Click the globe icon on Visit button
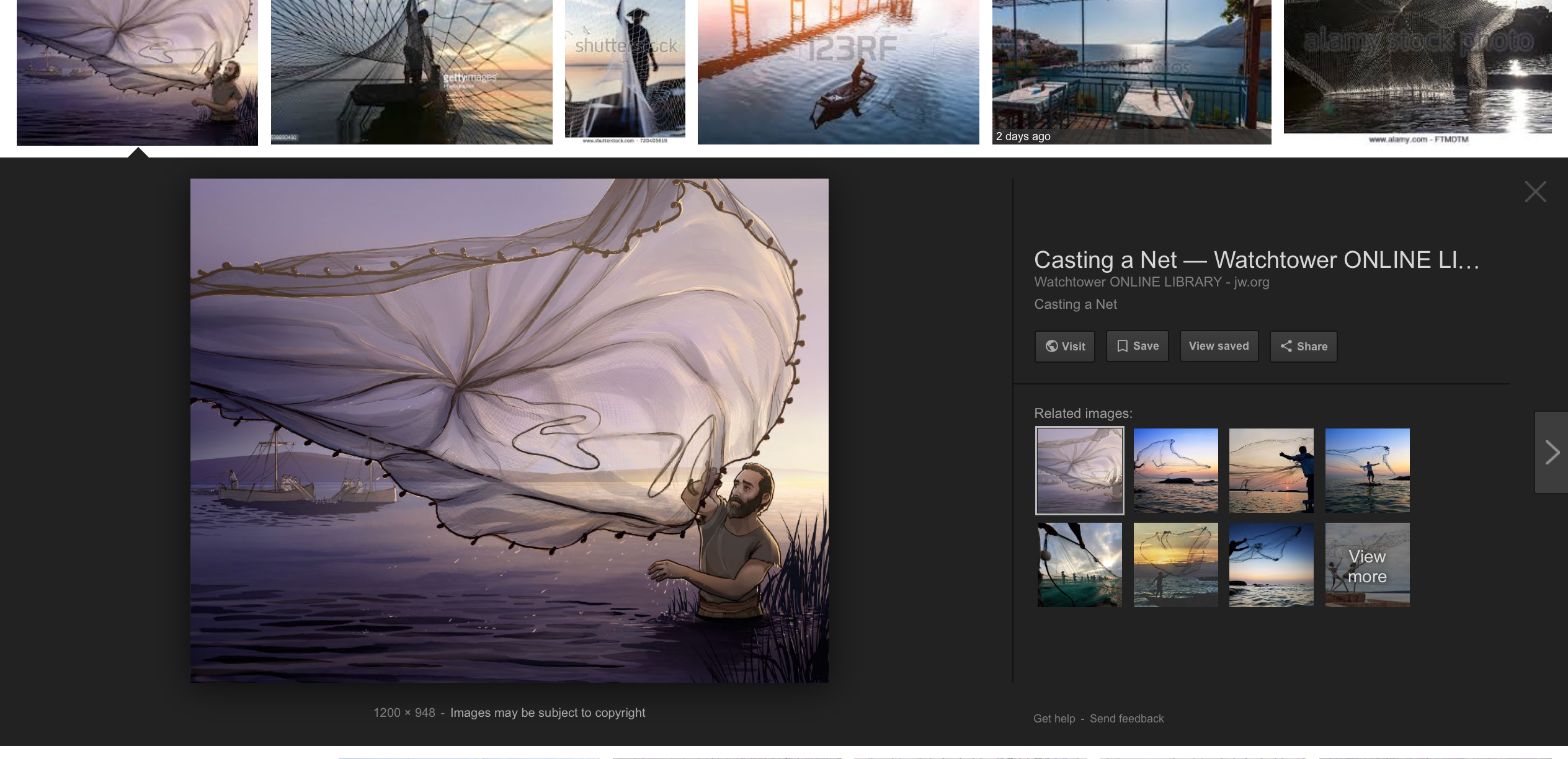The image size is (1568, 759). click(x=1051, y=346)
